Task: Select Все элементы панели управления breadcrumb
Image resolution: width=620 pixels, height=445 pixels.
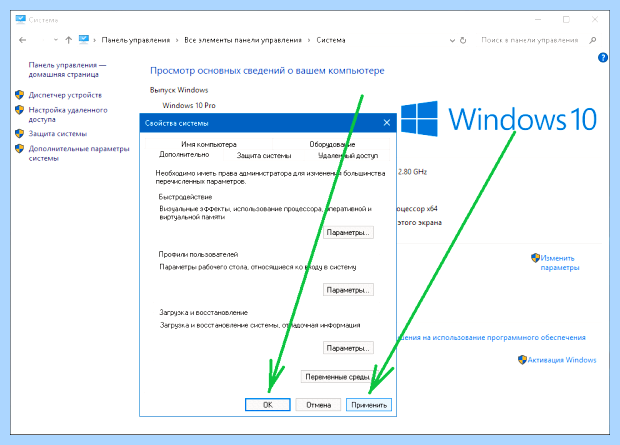Action: [x=243, y=40]
